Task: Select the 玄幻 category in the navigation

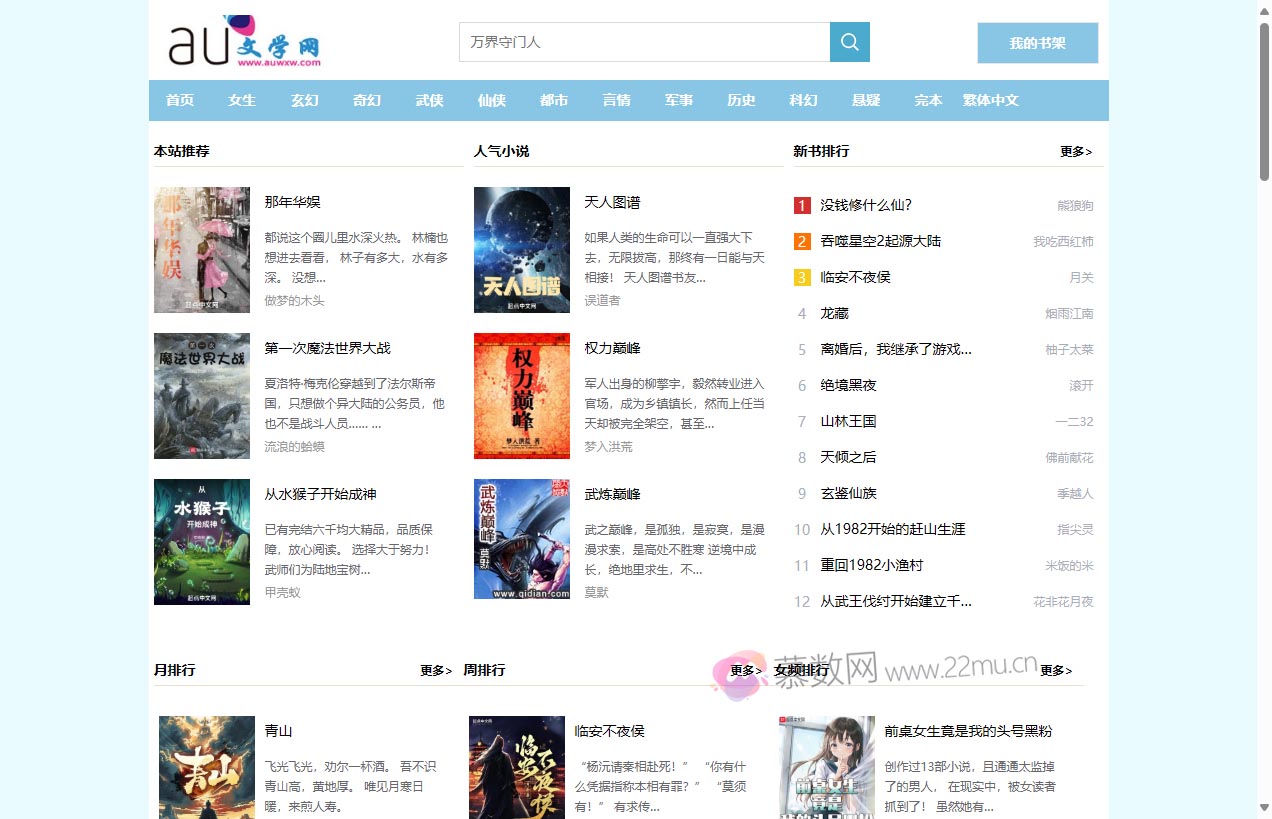Action: tap(304, 100)
